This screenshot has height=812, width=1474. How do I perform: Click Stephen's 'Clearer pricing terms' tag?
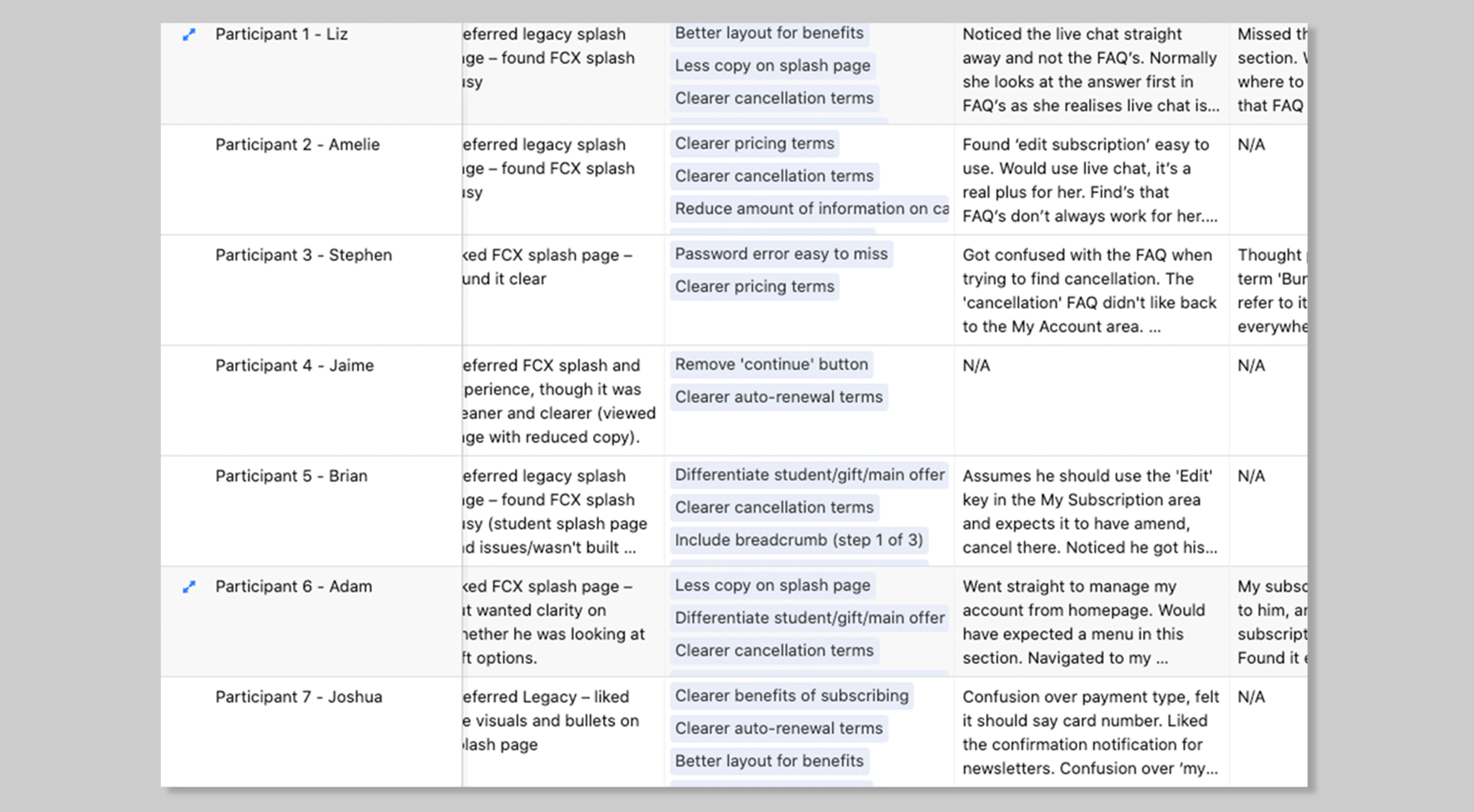[x=754, y=287]
